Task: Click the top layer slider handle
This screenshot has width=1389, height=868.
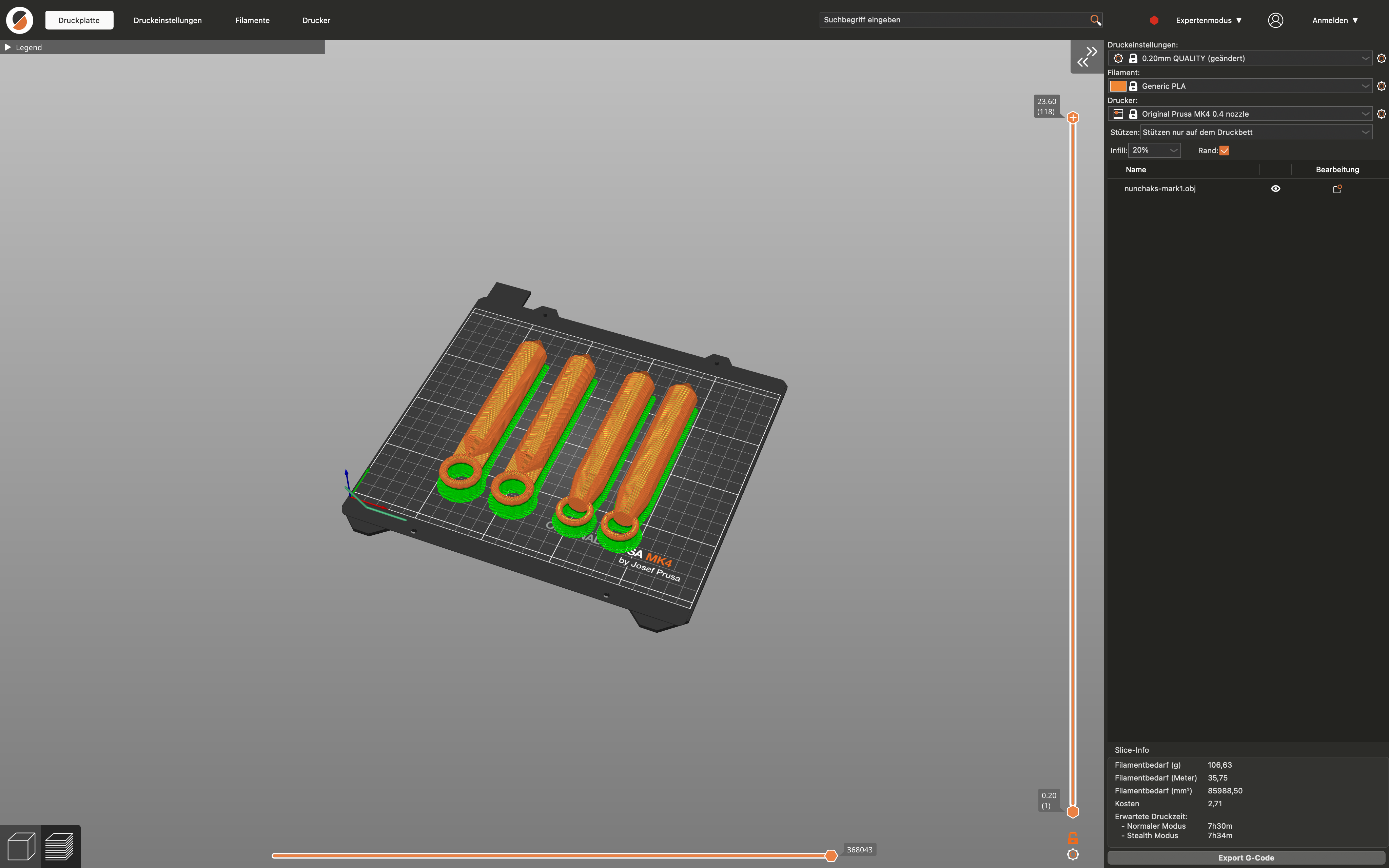Action: 1073,118
